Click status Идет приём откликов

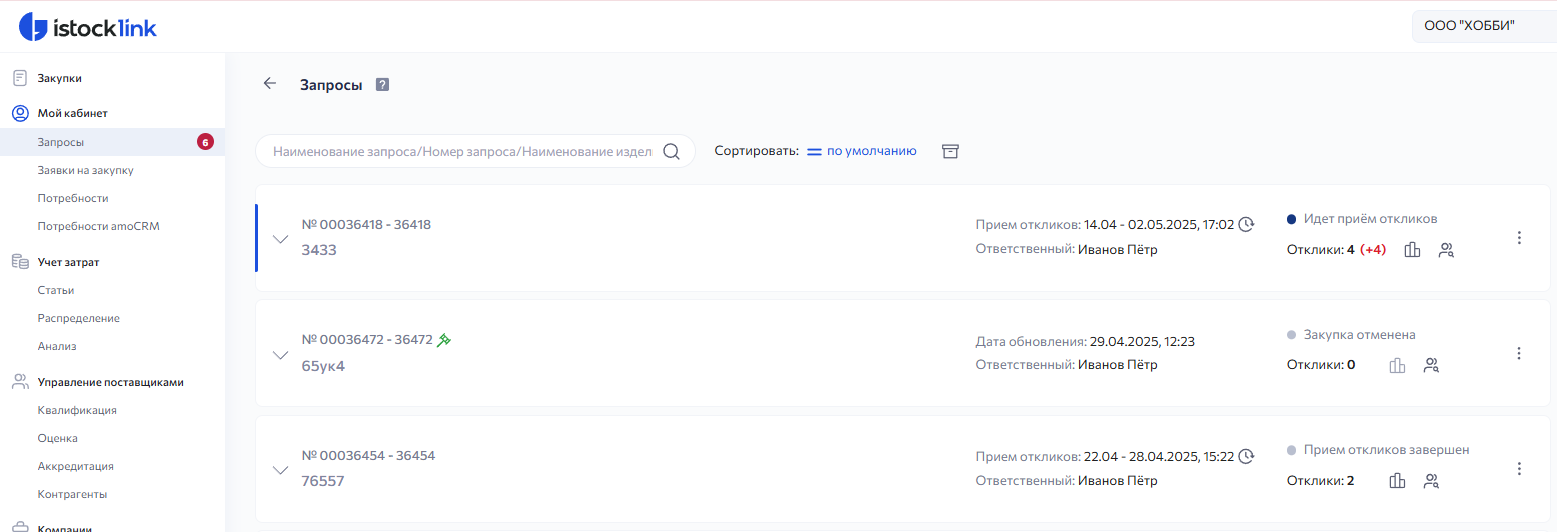(x=1371, y=219)
